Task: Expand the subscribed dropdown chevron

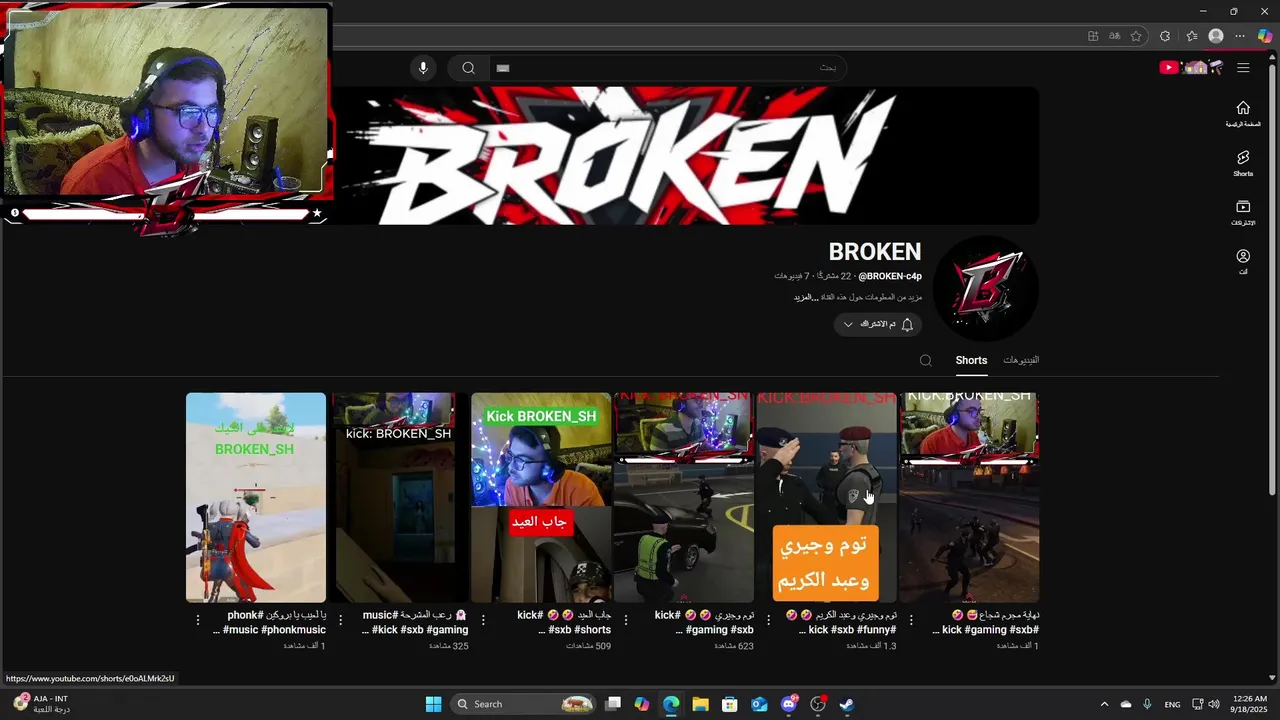Action: point(848,324)
